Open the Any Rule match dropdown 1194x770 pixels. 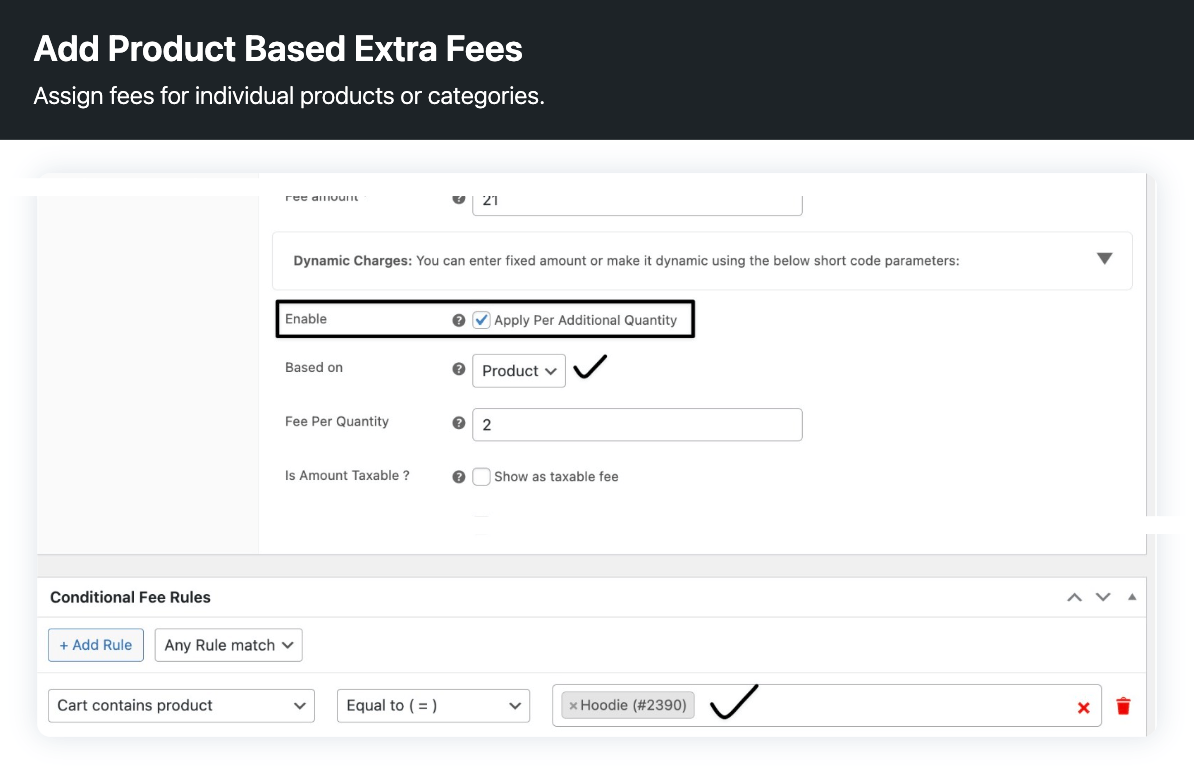point(228,645)
